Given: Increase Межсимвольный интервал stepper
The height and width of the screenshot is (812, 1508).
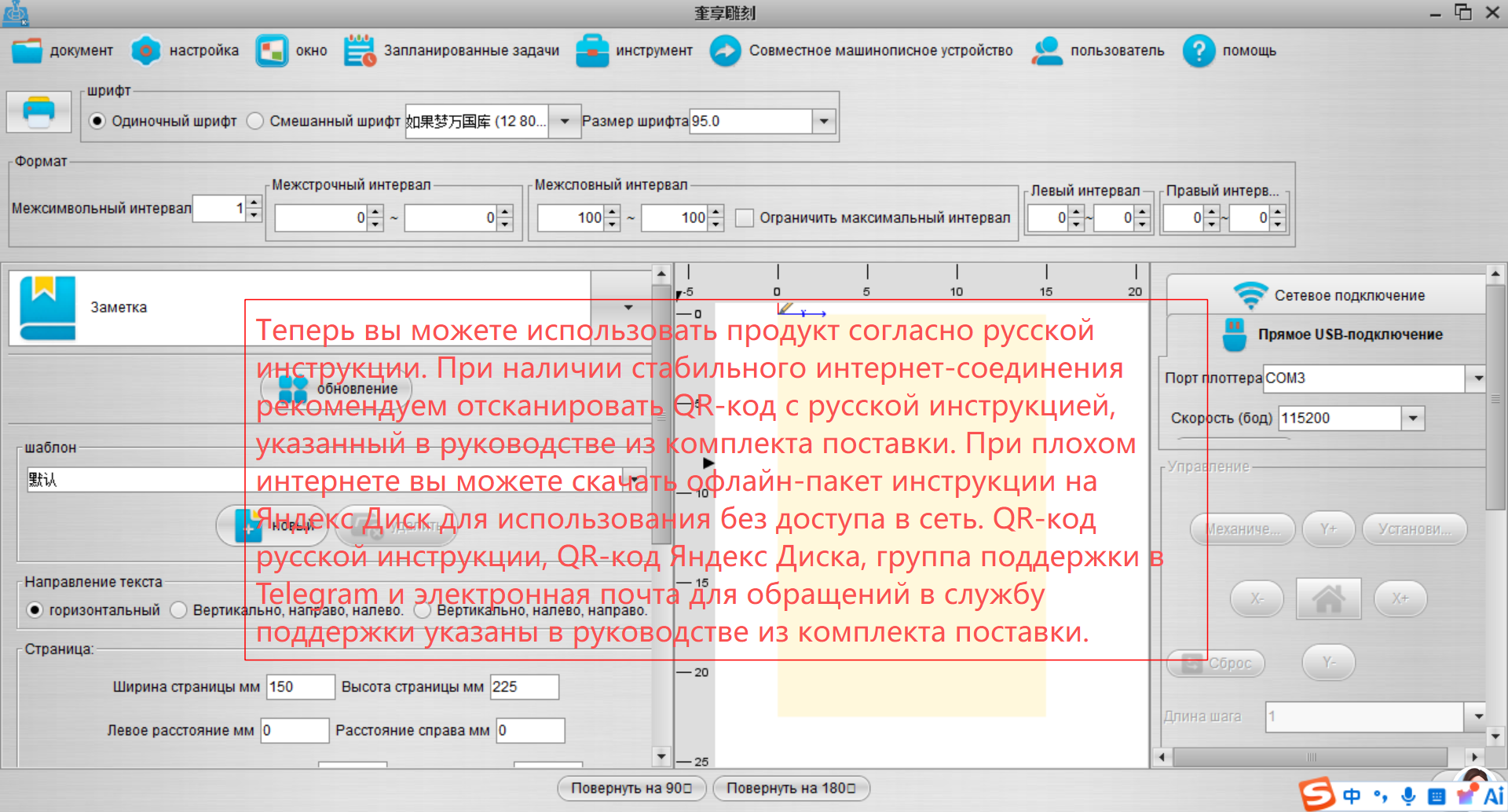Looking at the screenshot, I should tap(253, 203).
